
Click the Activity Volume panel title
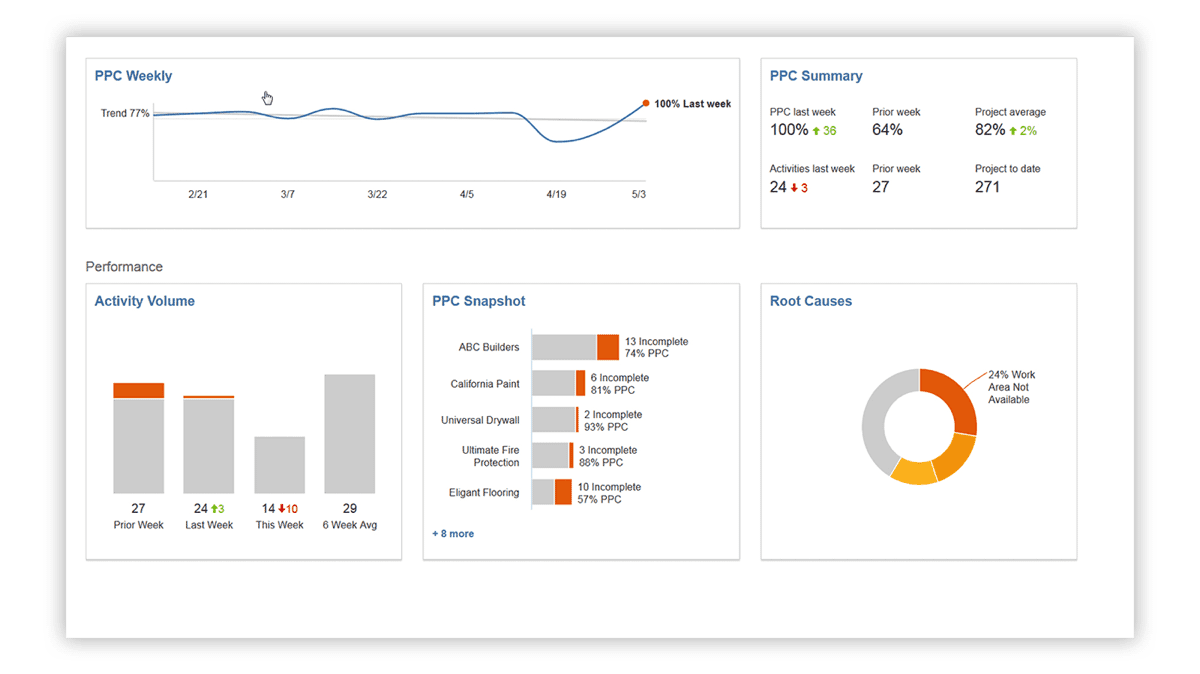point(144,301)
